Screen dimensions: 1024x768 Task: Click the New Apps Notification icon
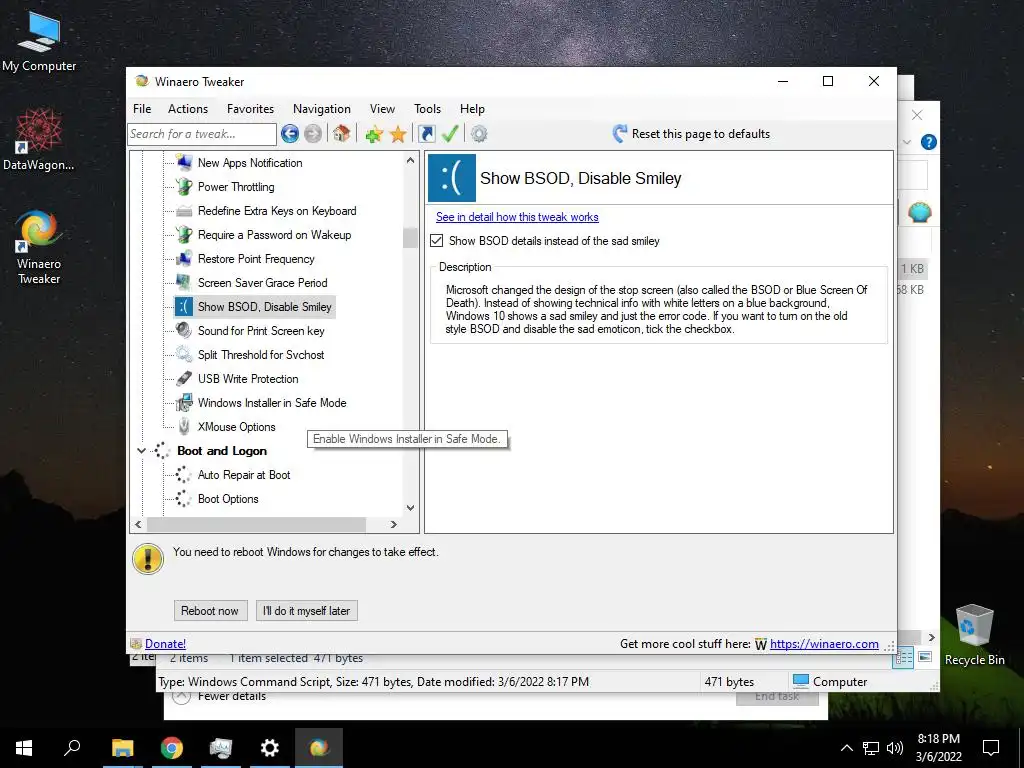184,162
